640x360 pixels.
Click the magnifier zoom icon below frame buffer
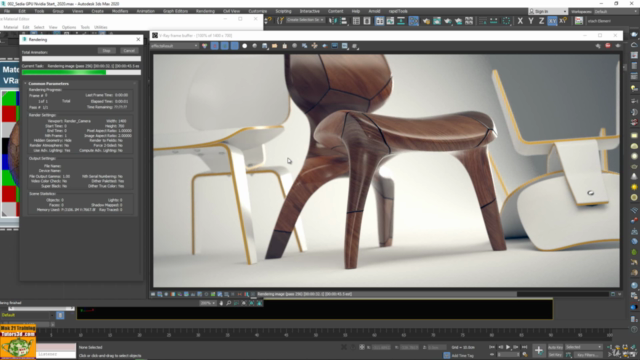click(x=229, y=303)
